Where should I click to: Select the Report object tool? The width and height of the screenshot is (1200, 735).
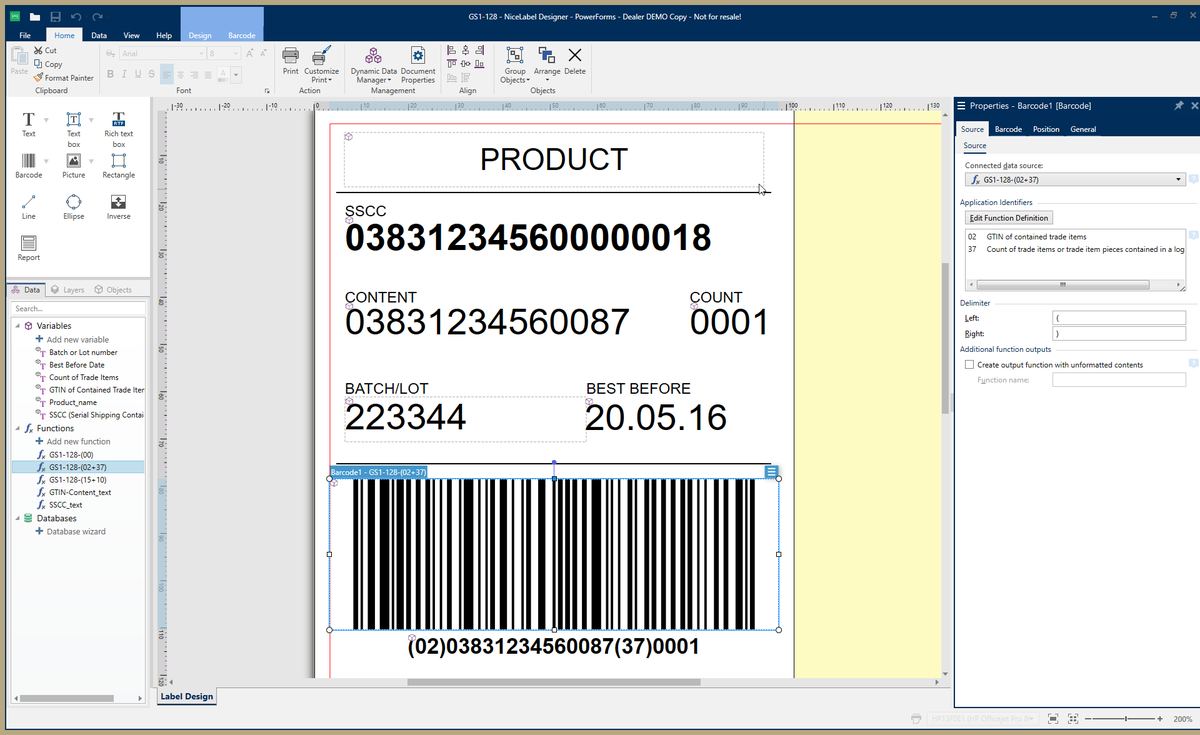28,248
